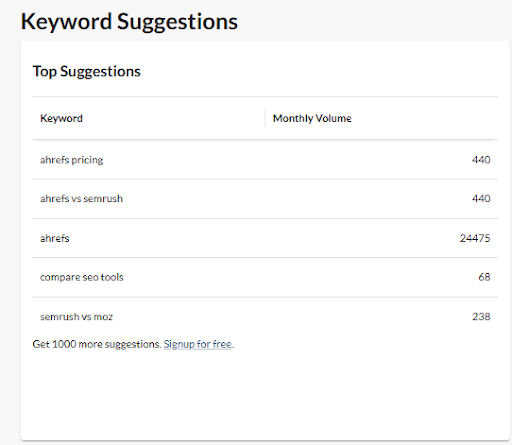Click the 'Top Suggestions' heading
Image resolution: width=512 pixels, height=445 pixels.
click(87, 71)
